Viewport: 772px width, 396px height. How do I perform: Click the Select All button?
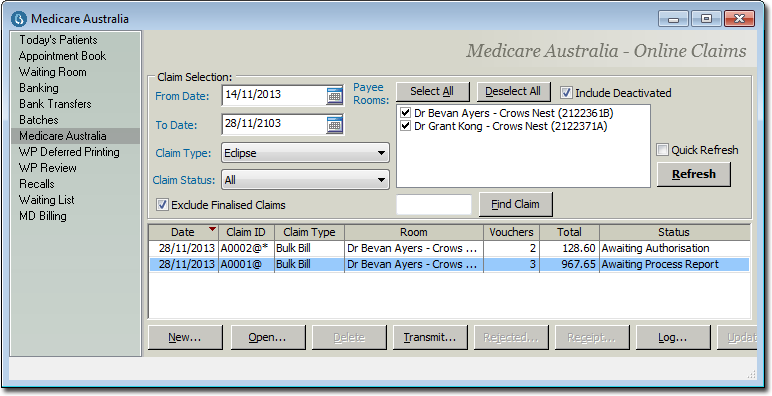432,92
